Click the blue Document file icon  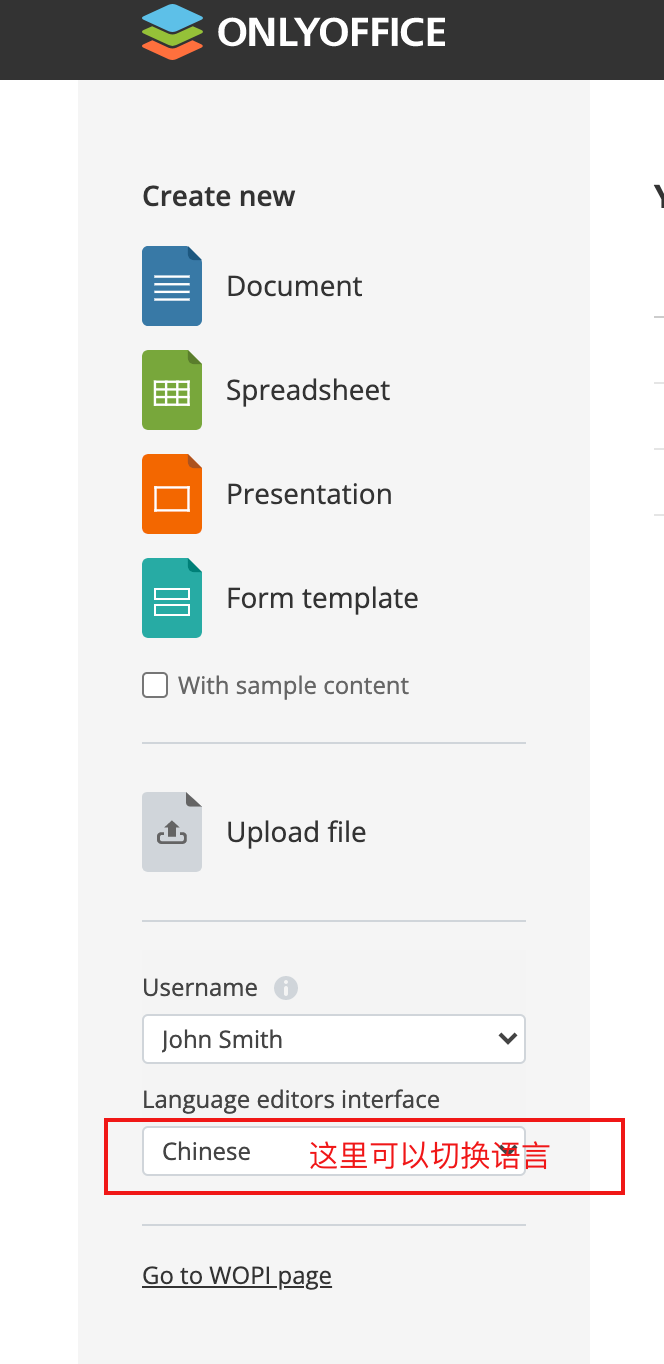coord(172,286)
